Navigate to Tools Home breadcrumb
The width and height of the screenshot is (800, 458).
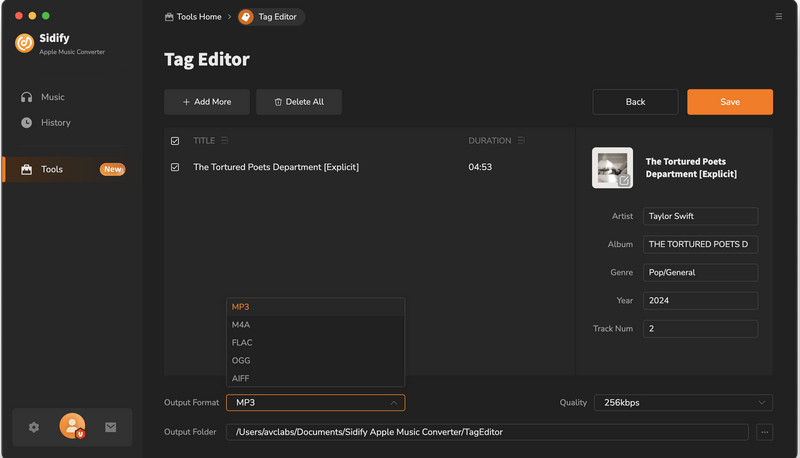click(x=199, y=17)
